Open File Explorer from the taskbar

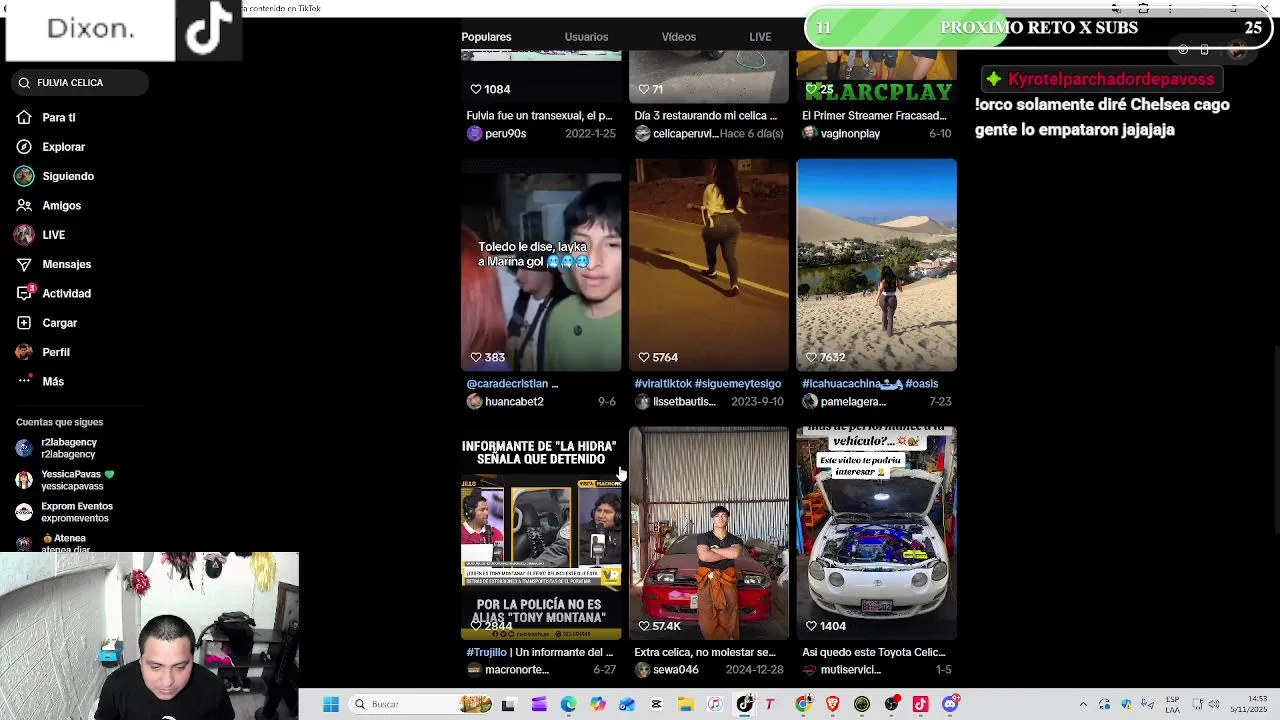coord(686,704)
